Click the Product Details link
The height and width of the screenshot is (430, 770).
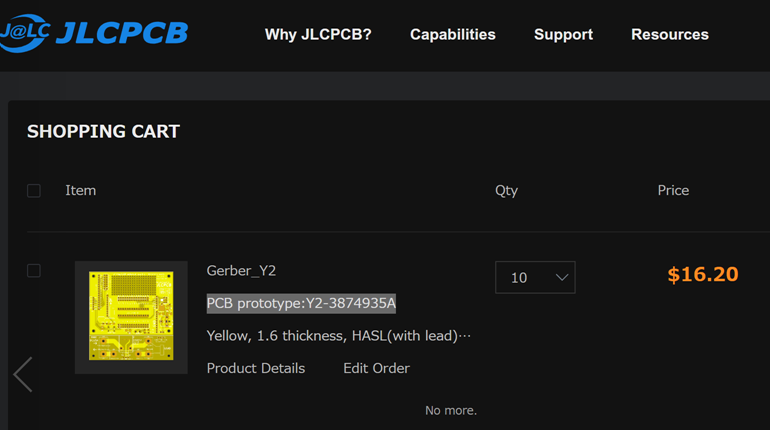tap(256, 368)
